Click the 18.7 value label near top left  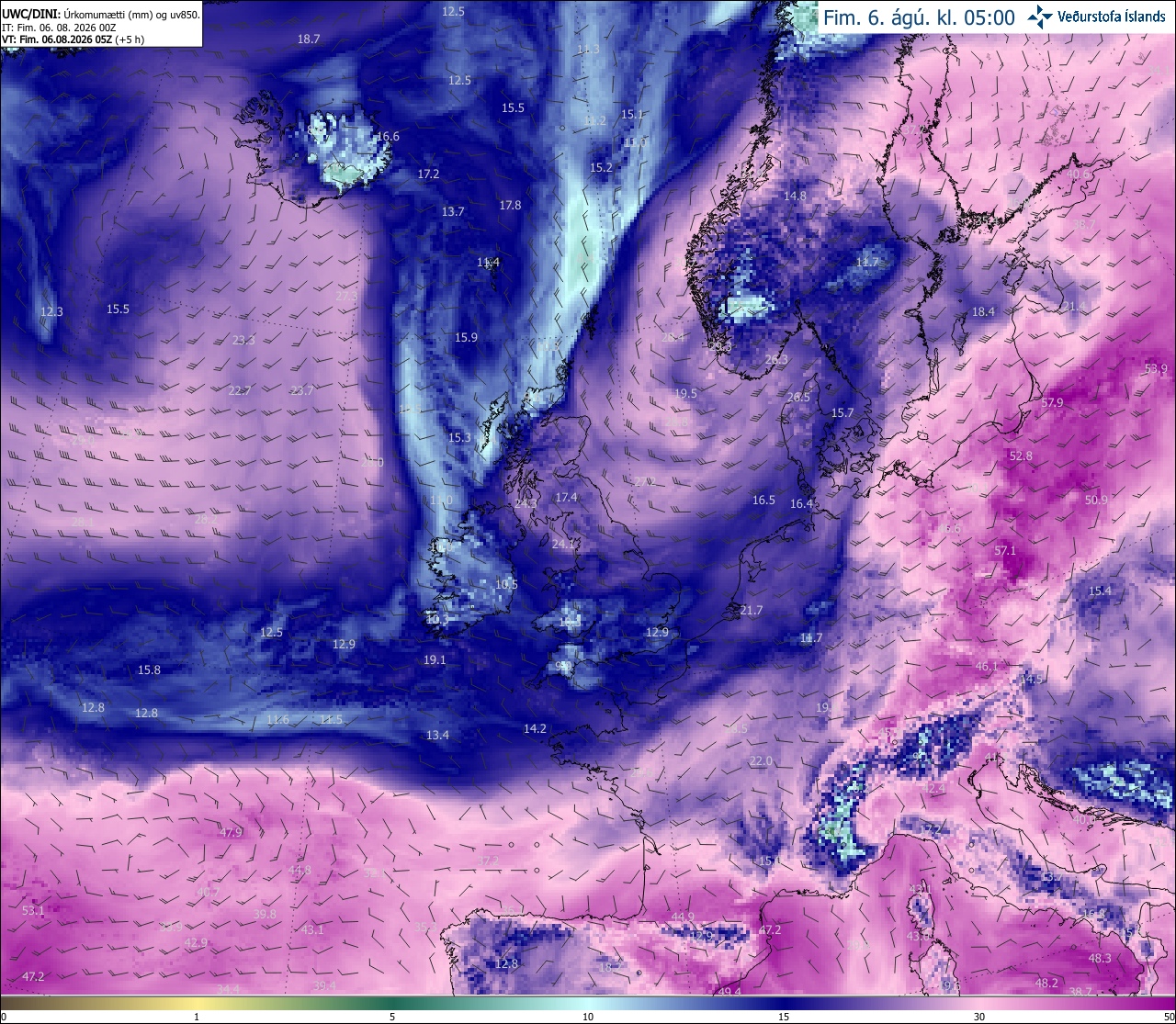[309, 39]
